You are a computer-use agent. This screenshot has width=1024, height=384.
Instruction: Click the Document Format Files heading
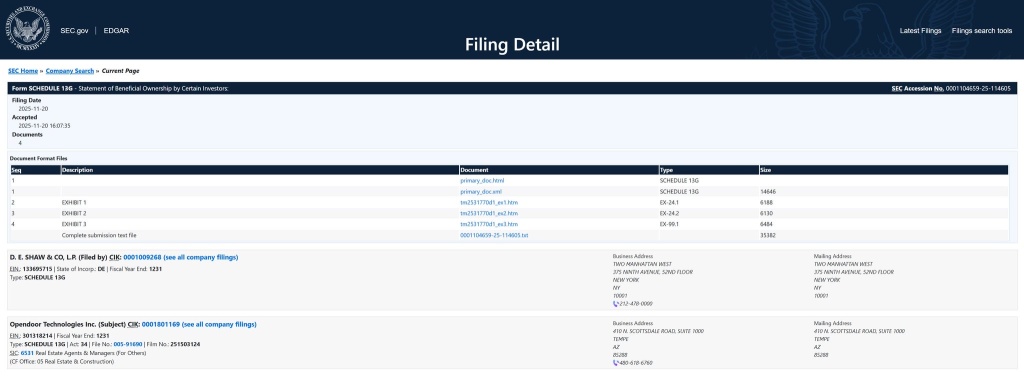point(39,158)
